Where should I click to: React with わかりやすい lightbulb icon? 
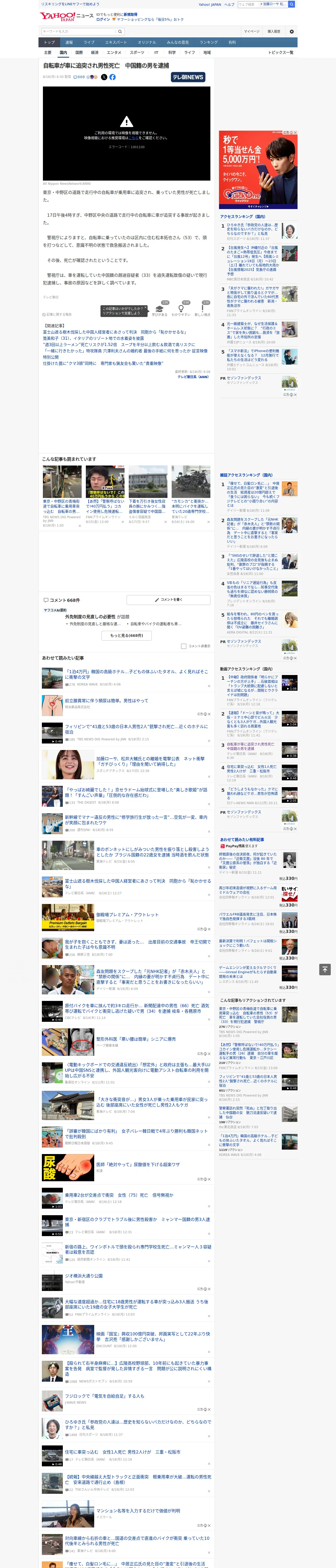coord(181,309)
